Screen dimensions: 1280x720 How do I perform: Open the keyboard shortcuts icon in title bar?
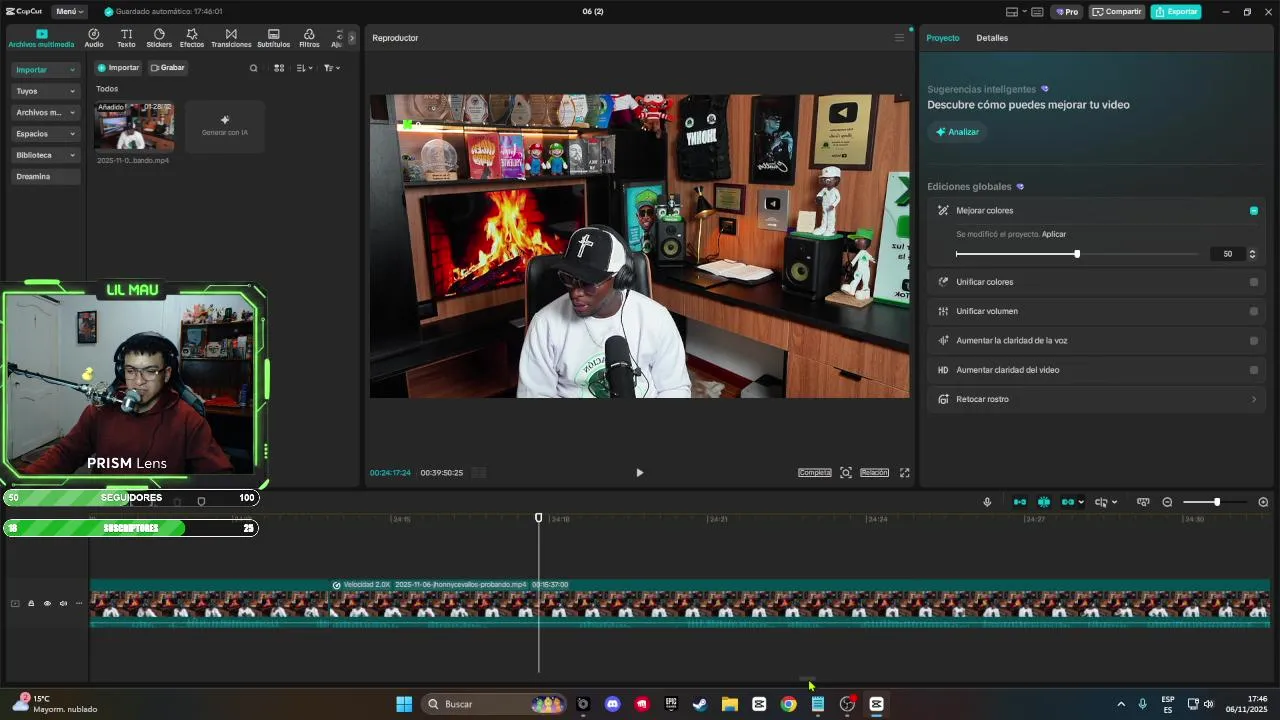pyautogui.click(x=1037, y=12)
